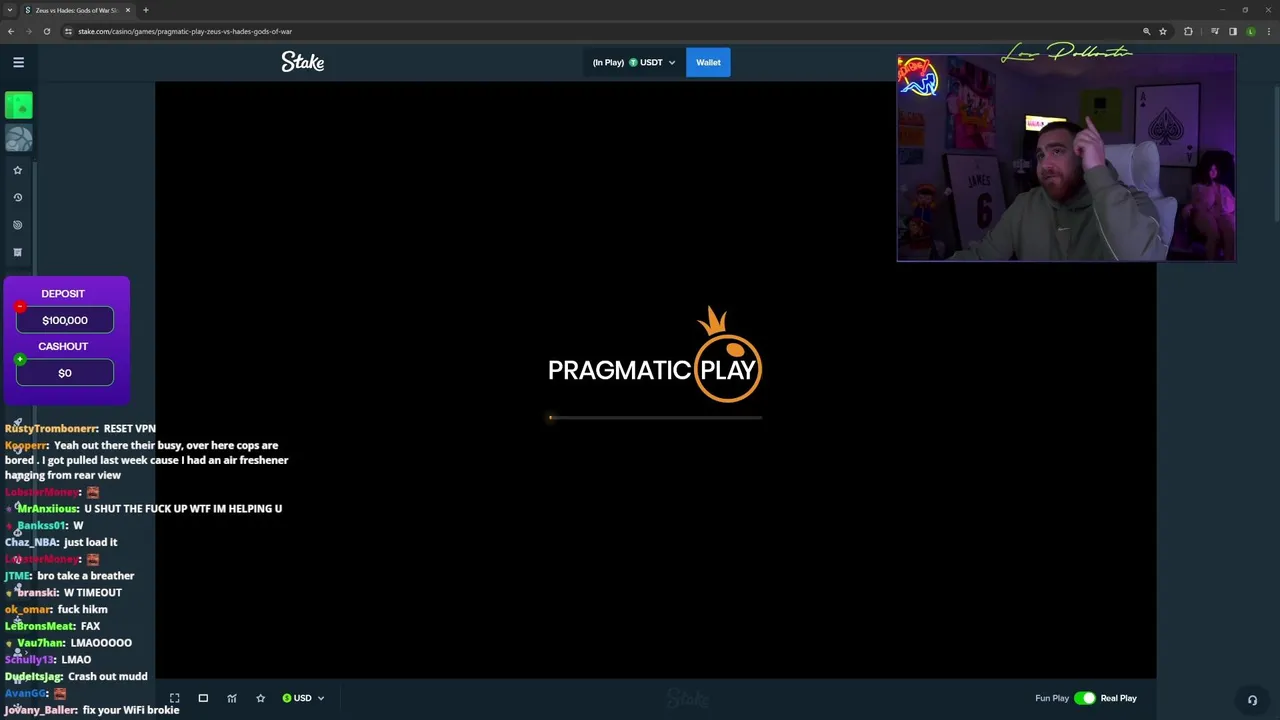
Task: Open the USD currency dropdown
Action: click(303, 698)
